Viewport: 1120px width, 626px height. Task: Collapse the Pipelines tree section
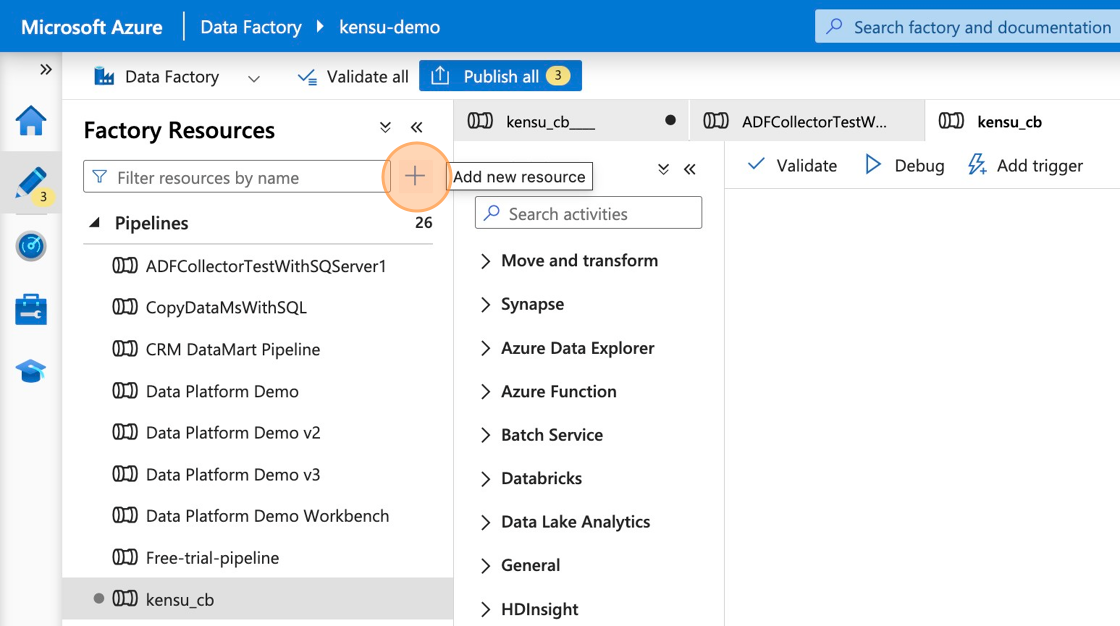[x=94, y=223]
